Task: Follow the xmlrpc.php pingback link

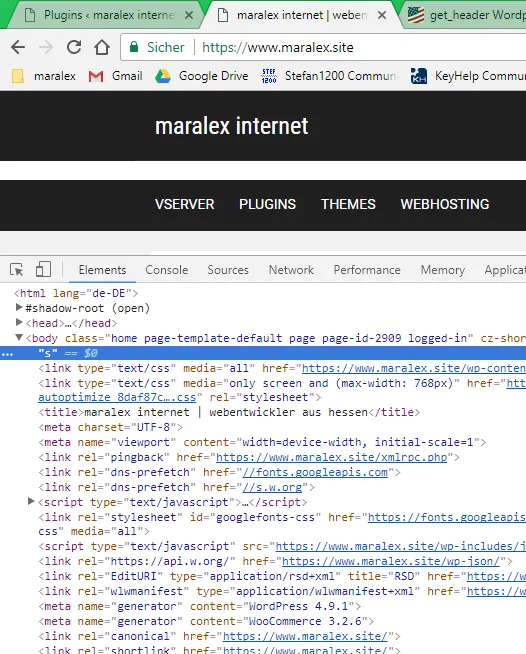Action: 332,457
